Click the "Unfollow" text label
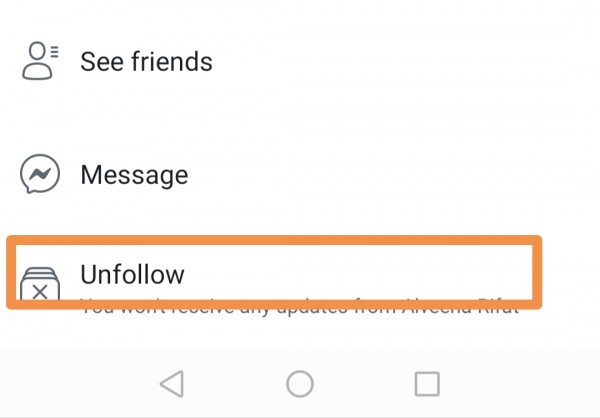The image size is (600, 418). point(132,273)
